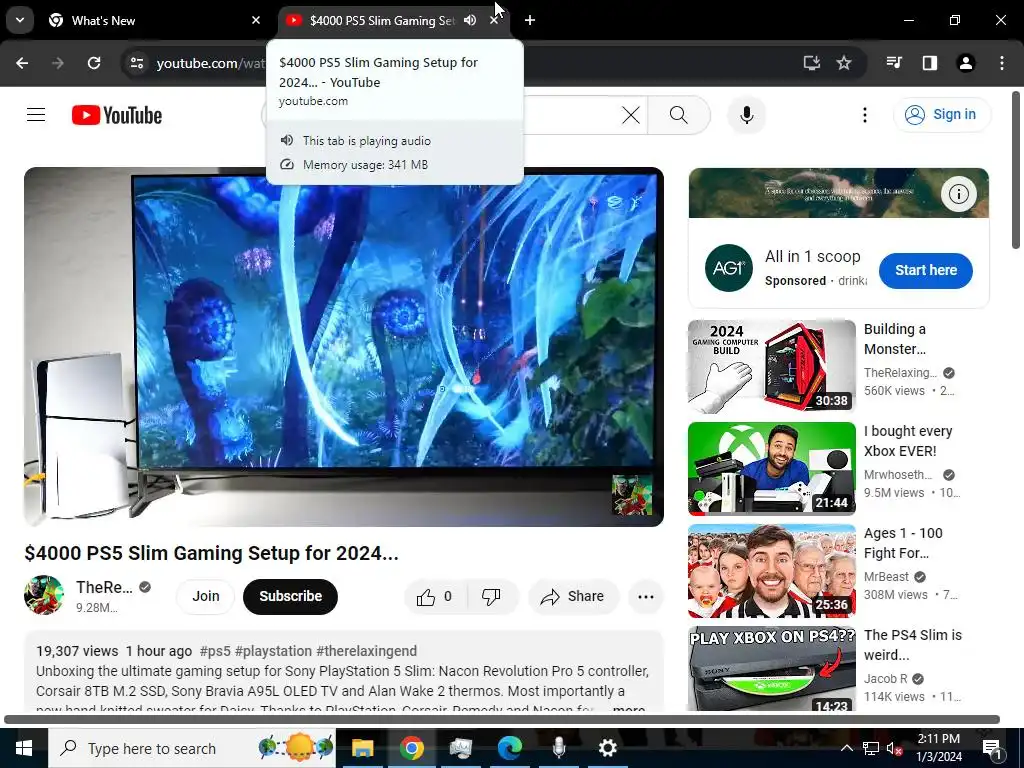Go to the YouTube home logo
Image resolution: width=1024 pixels, height=768 pixels.
(x=117, y=115)
